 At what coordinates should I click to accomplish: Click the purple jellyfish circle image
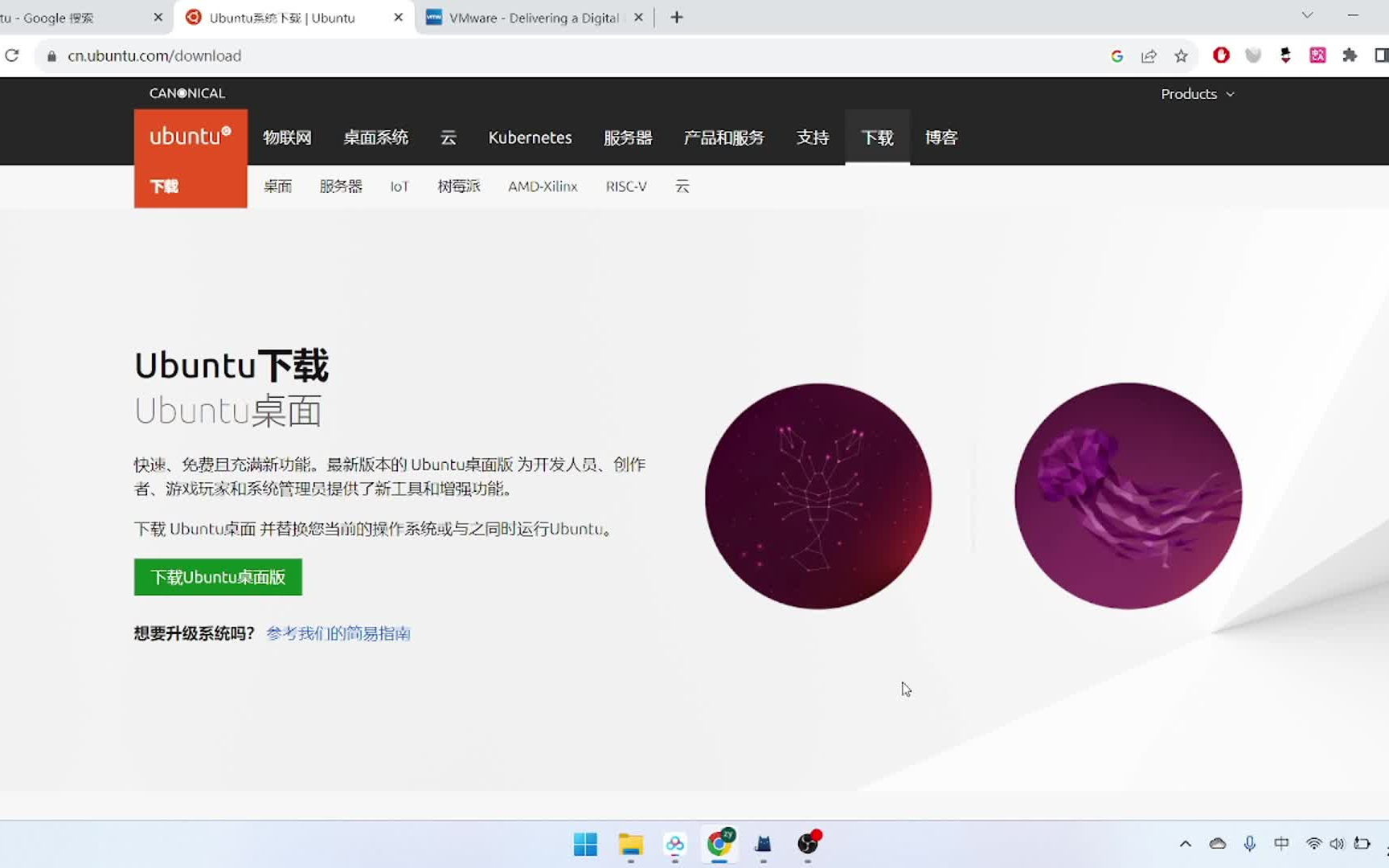tap(1128, 496)
